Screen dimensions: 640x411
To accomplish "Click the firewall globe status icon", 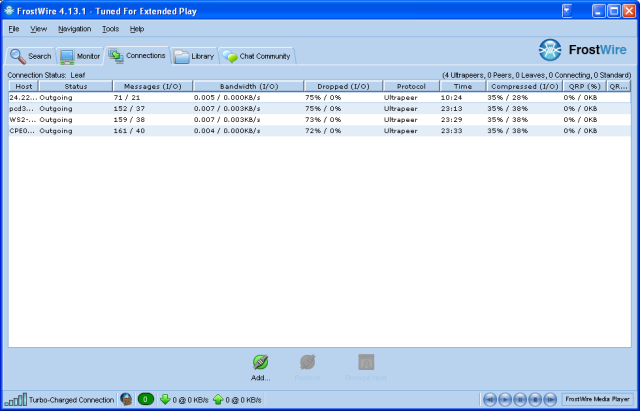I will coord(126,399).
